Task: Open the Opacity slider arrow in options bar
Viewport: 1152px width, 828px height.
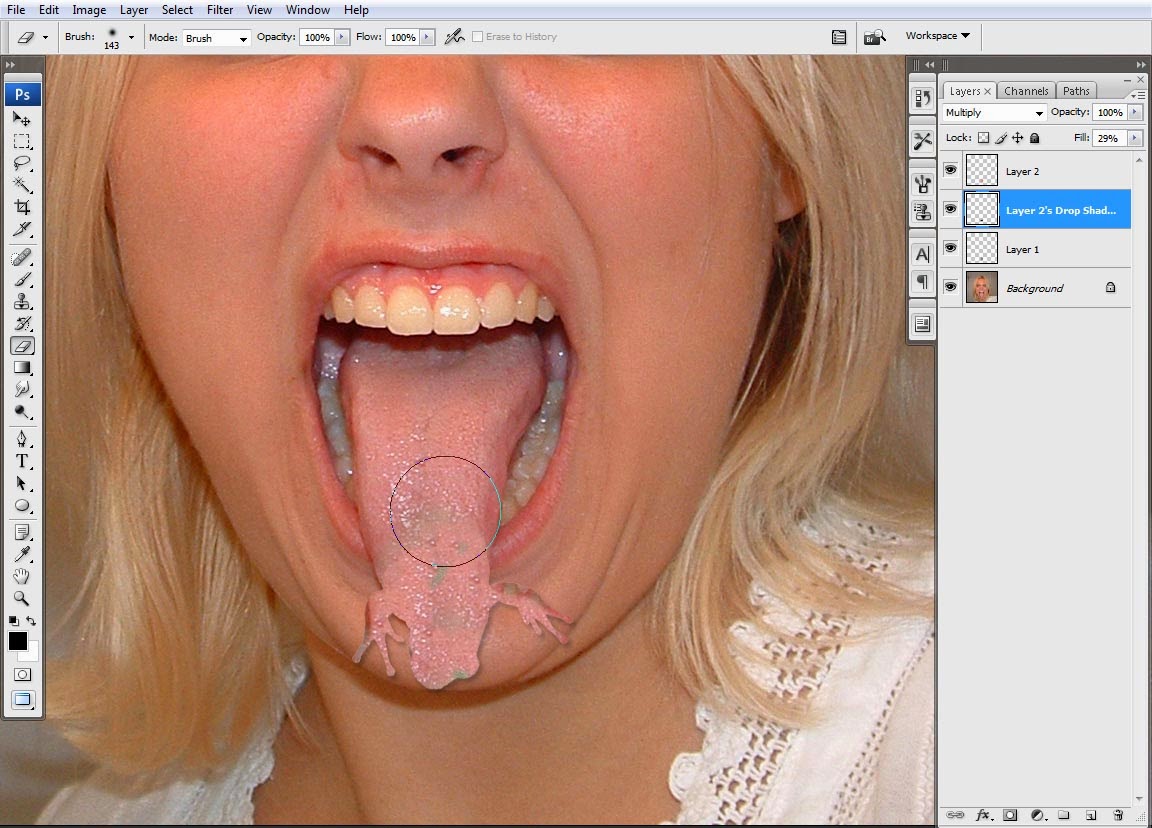Action: (342, 37)
